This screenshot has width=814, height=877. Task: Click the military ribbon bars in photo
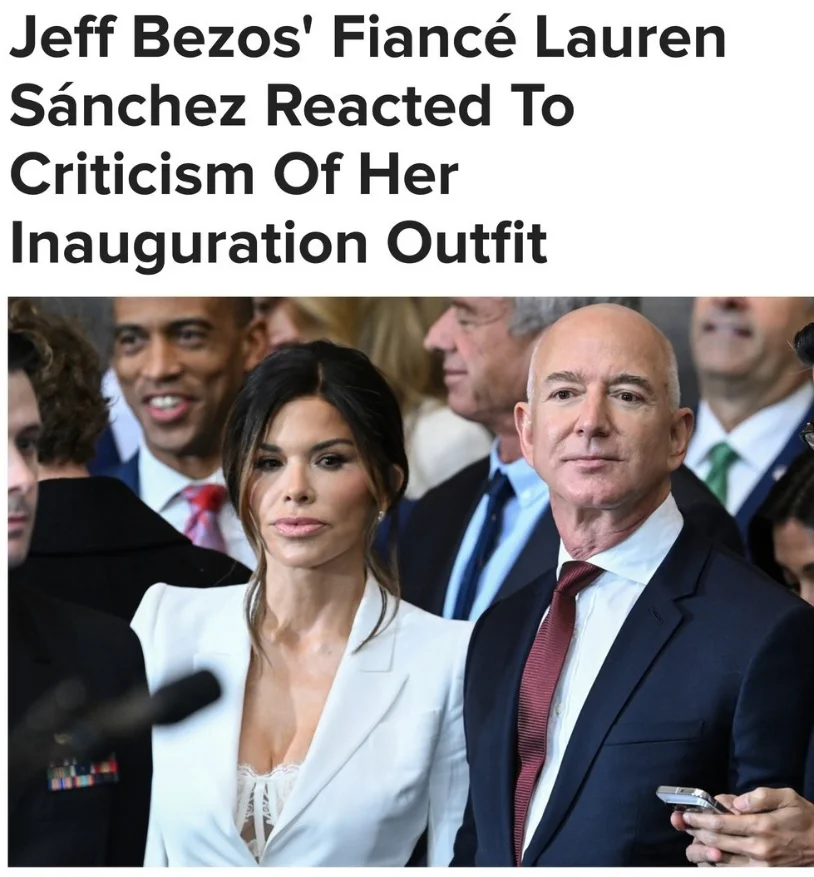pyautogui.click(x=83, y=773)
